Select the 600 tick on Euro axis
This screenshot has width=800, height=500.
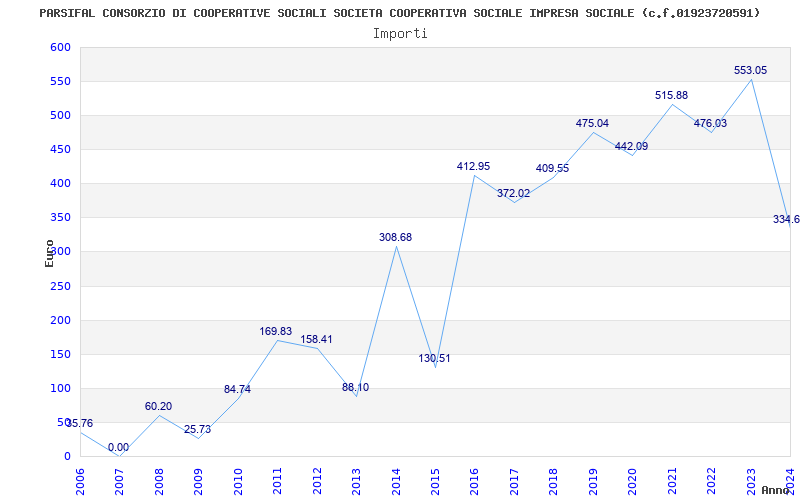click(x=60, y=47)
